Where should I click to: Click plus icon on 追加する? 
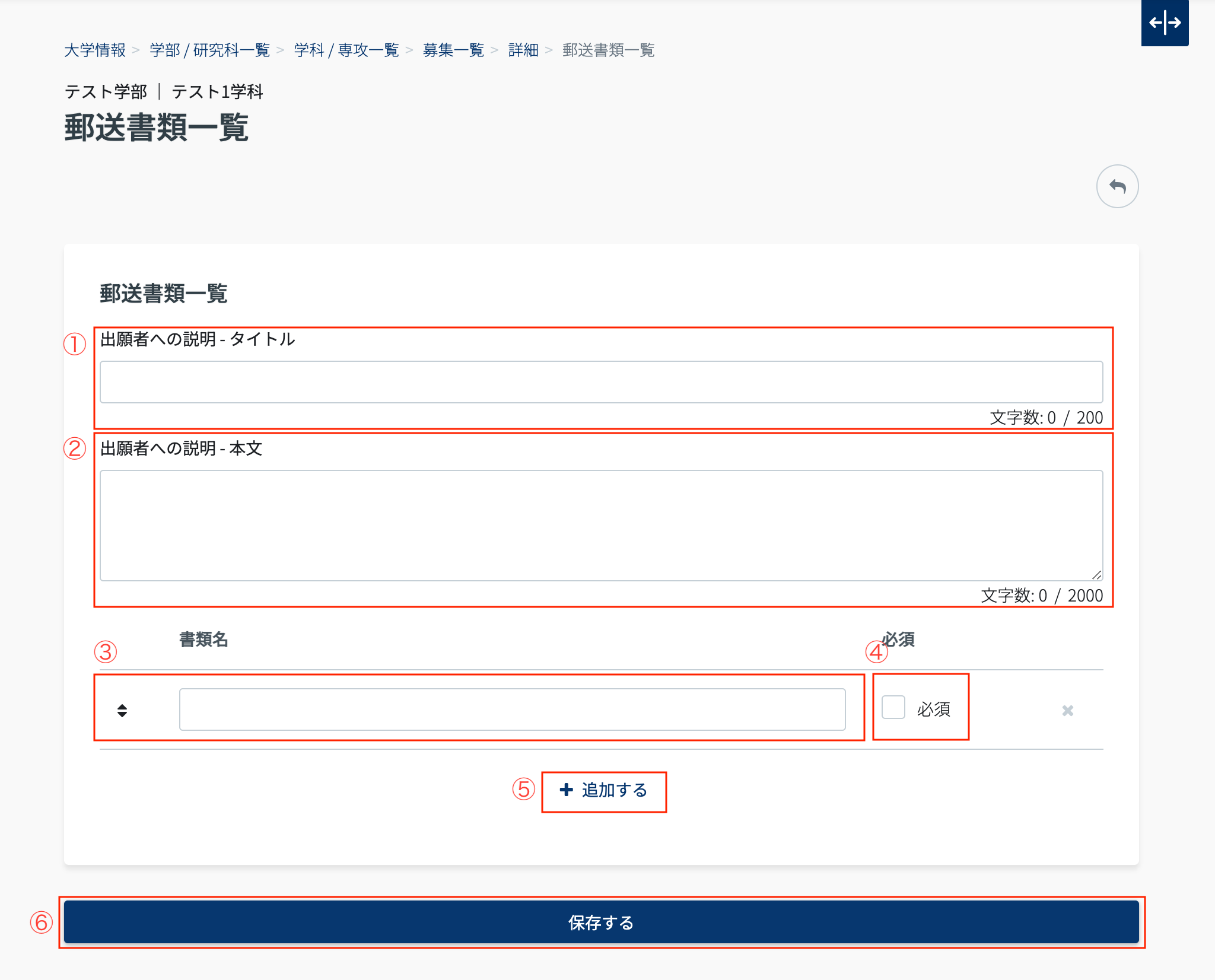click(566, 790)
